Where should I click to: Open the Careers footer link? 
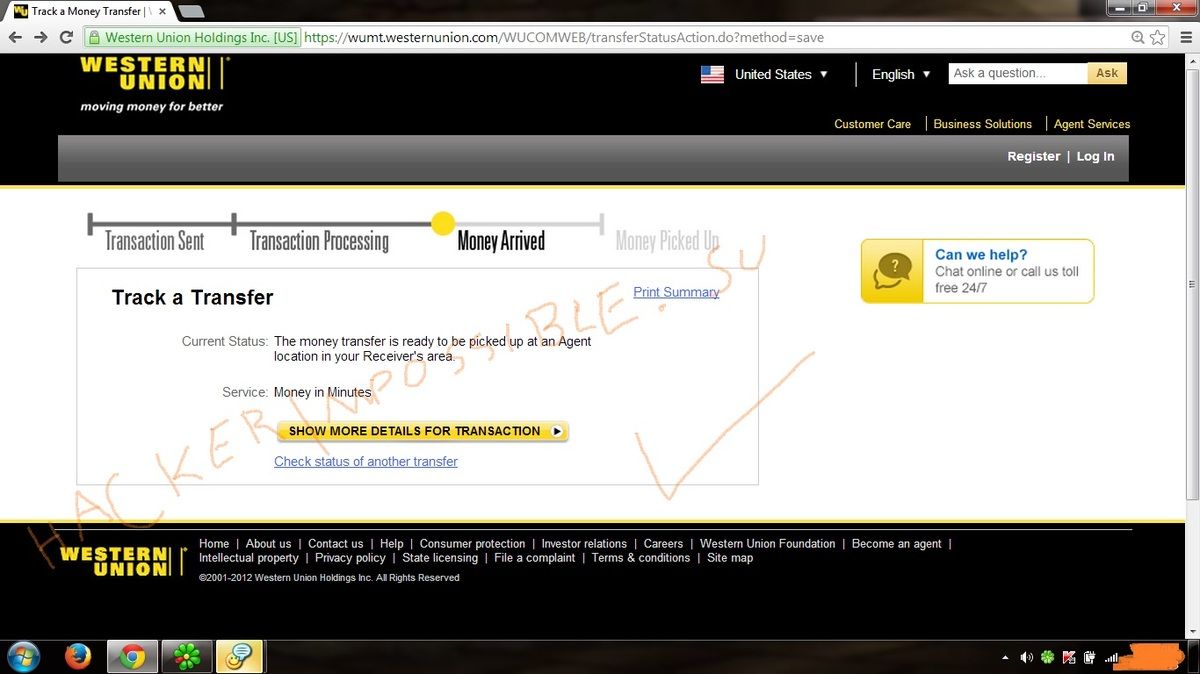(663, 544)
